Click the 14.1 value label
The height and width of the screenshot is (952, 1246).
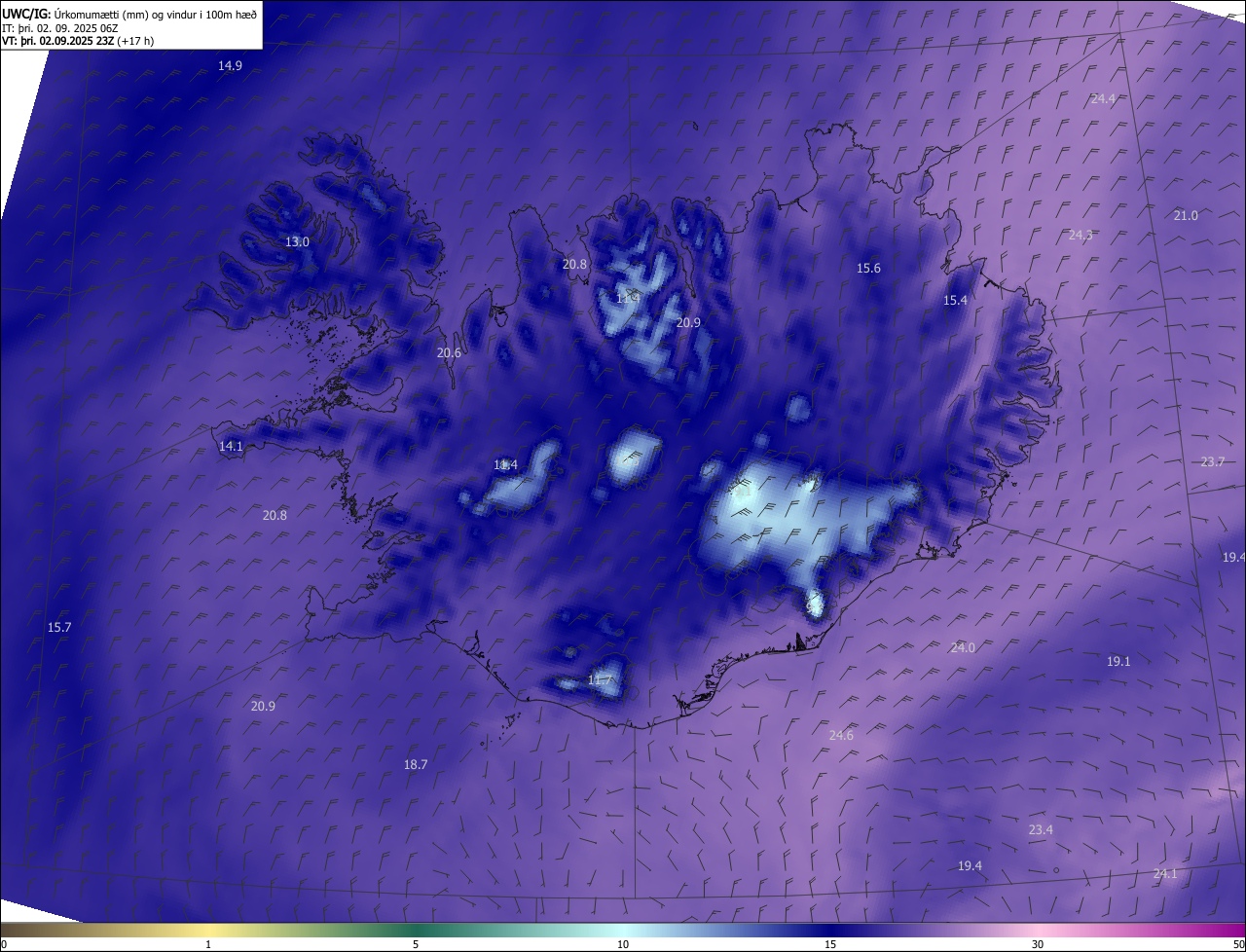(231, 446)
